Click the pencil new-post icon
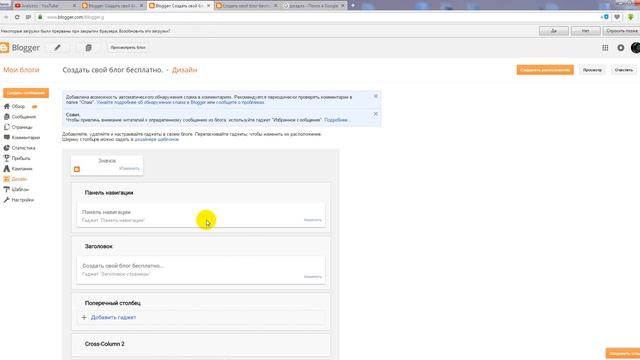Screen dimensions: 640x360 58,48
